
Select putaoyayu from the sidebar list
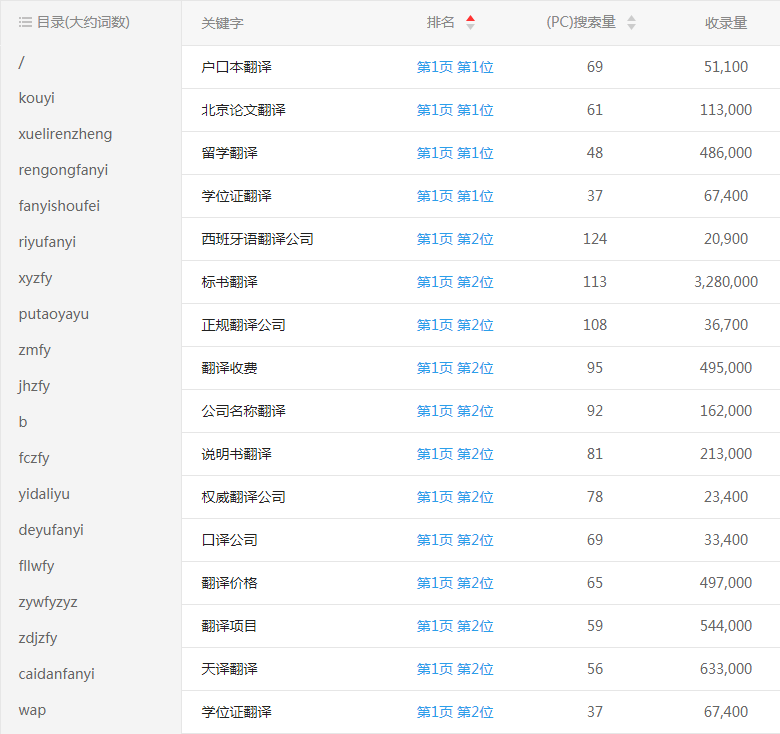tap(54, 314)
